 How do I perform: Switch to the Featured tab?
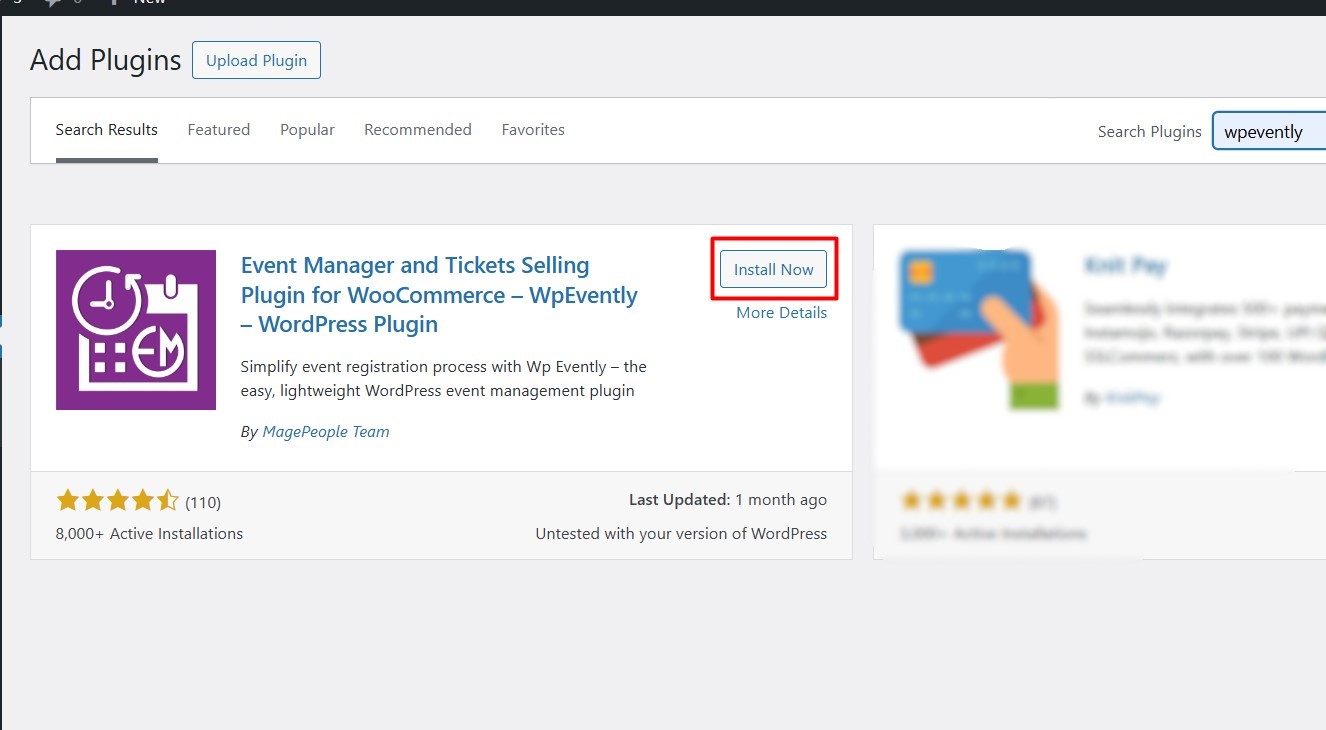pos(219,130)
